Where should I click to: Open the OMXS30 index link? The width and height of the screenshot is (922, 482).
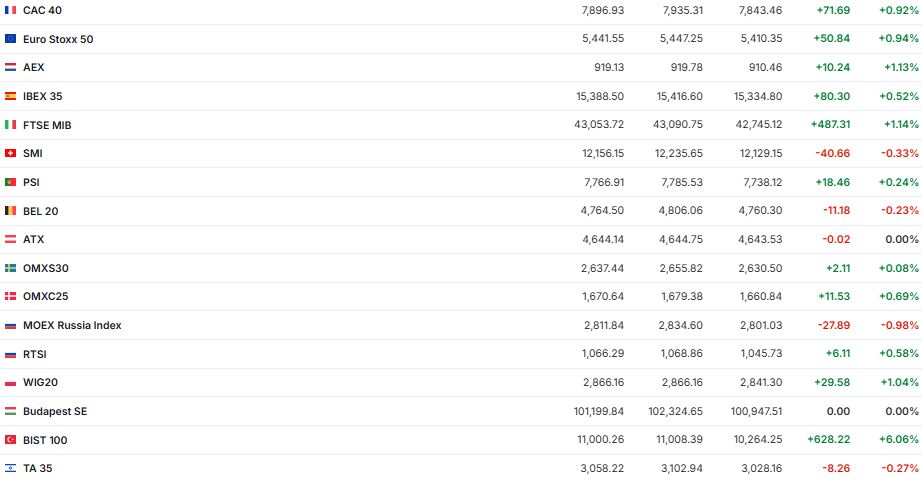[x=45, y=268]
